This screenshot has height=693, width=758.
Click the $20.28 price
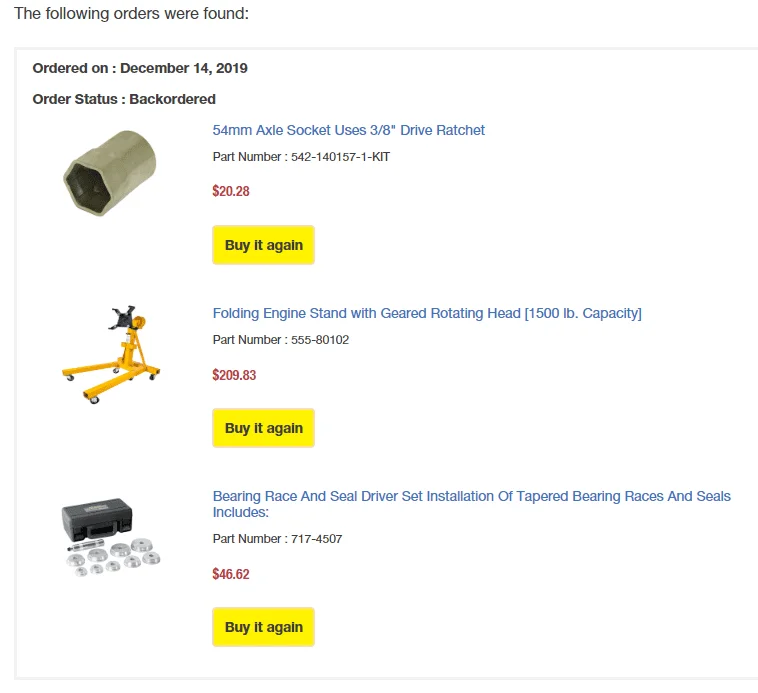pos(231,191)
